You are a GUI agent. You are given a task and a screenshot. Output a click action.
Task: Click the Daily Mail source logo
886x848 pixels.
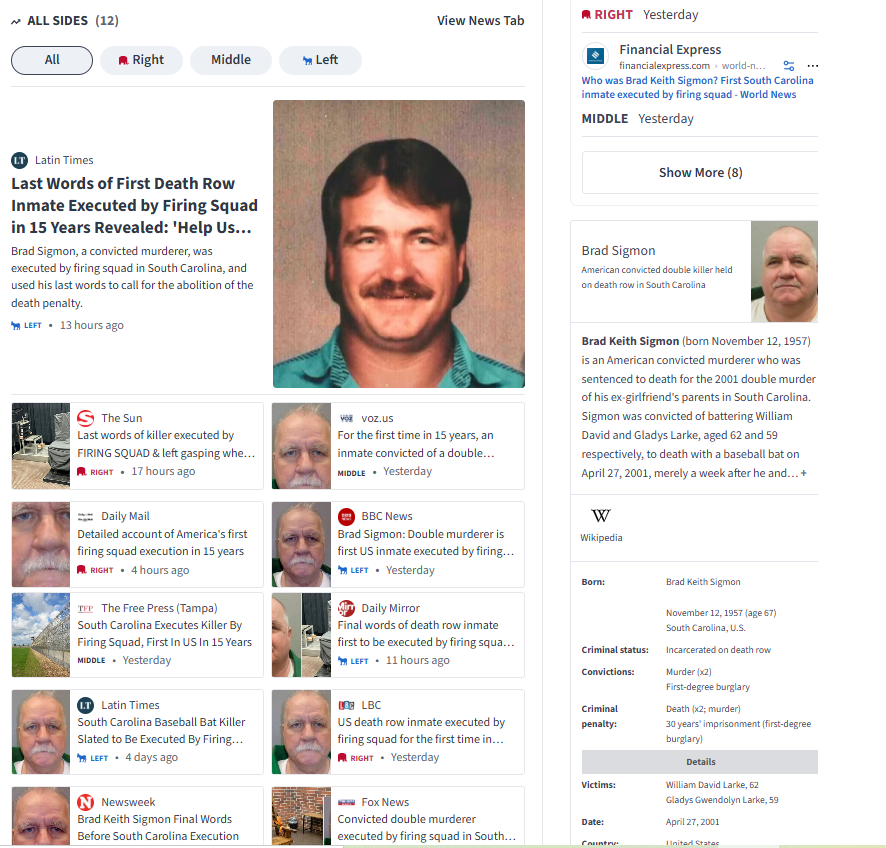[85, 516]
